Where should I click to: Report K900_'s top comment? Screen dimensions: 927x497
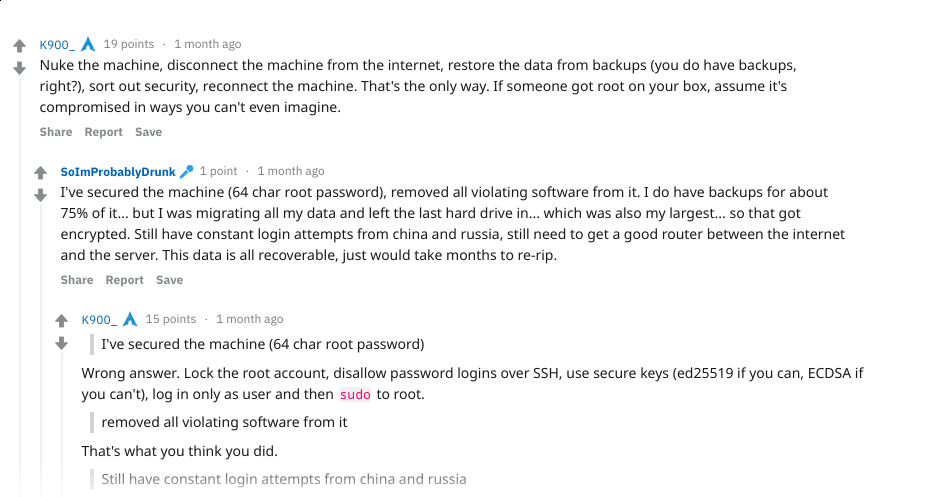(103, 132)
